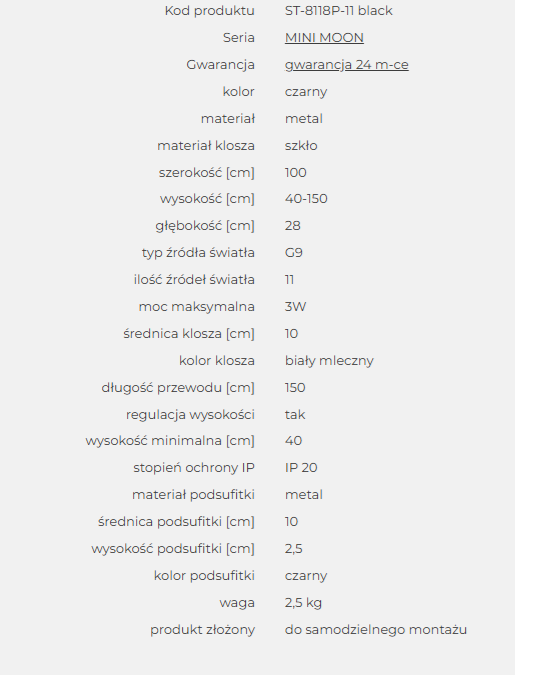Click the materiał klosza value szkło
This screenshot has width=552, height=687.
301,145
